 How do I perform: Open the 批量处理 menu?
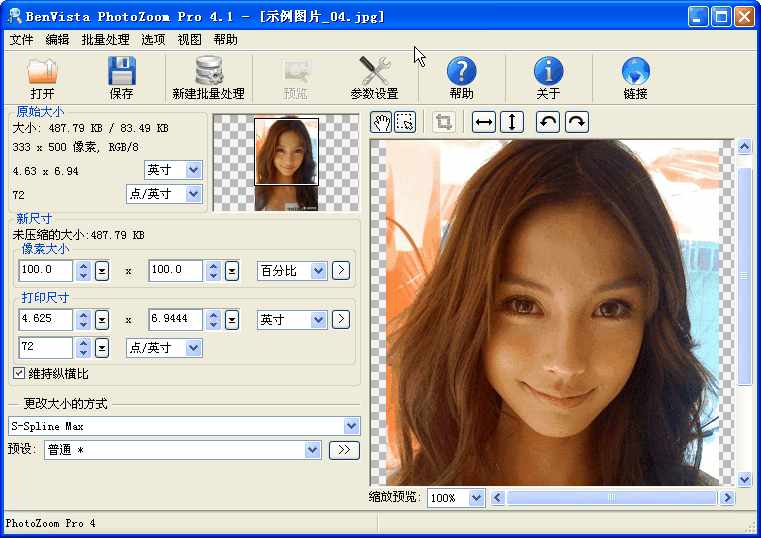pyautogui.click(x=105, y=40)
